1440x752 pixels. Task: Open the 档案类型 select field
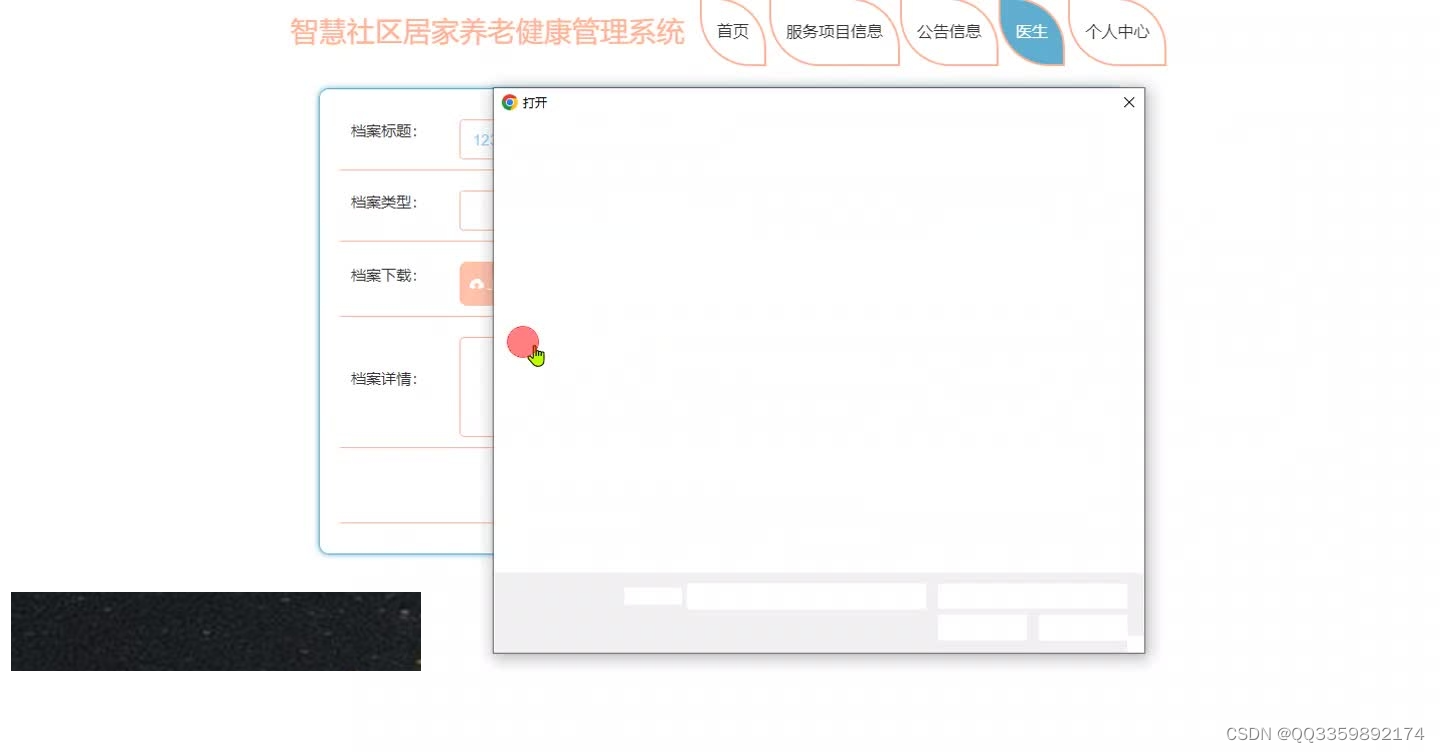point(477,211)
